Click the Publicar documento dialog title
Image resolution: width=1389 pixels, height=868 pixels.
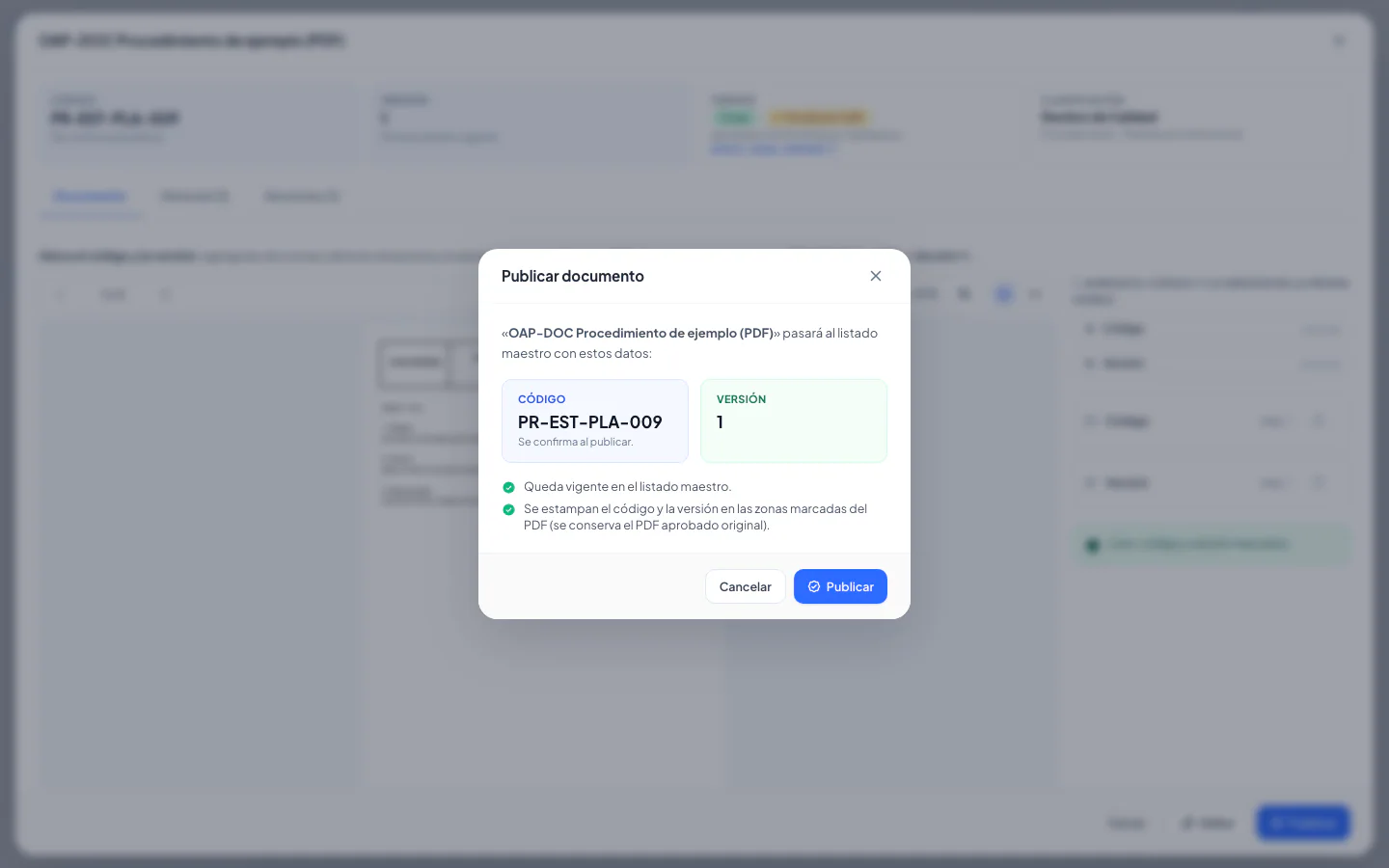pos(573,276)
